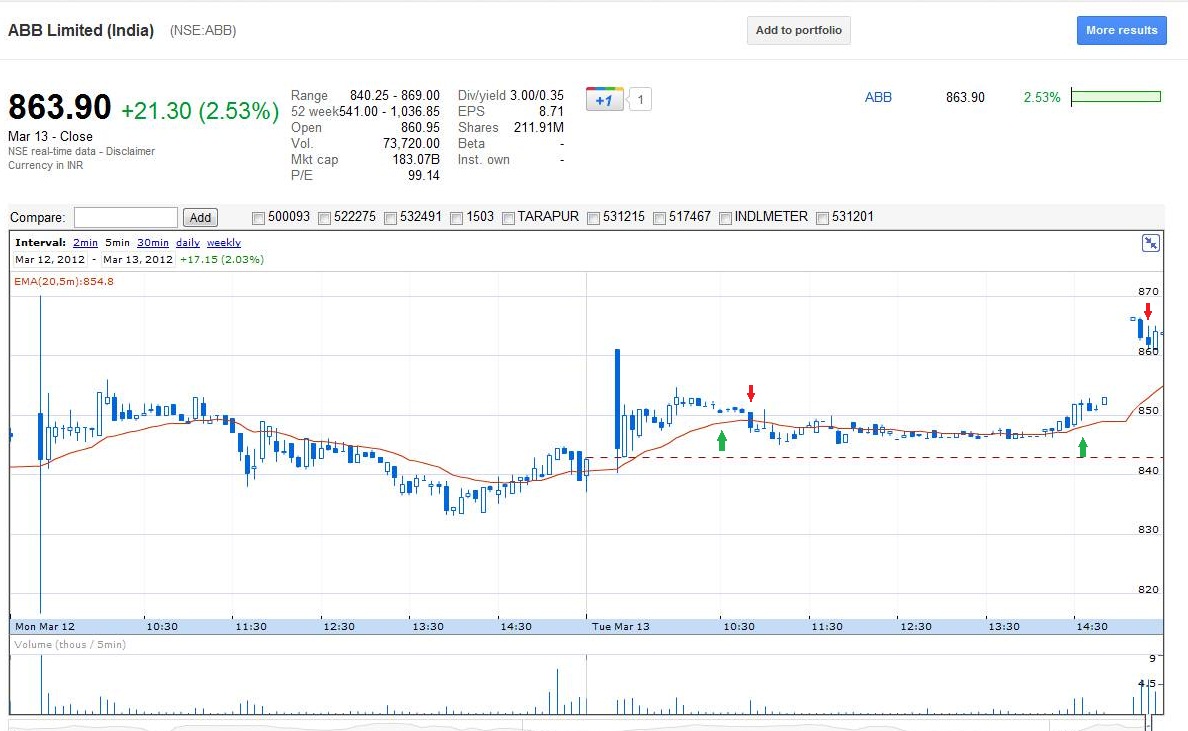Click the ABB Limited (India) title
This screenshot has width=1188, height=731.
pyautogui.click(x=81, y=30)
